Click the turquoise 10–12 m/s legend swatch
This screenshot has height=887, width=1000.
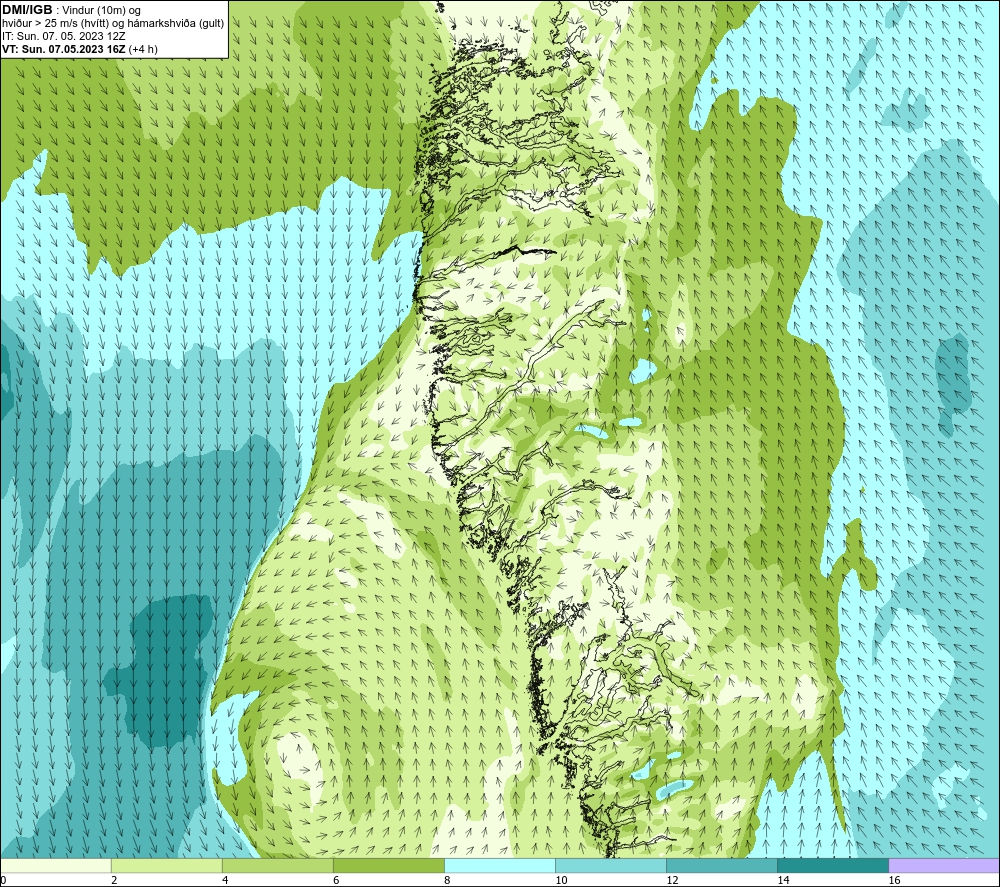pos(611,866)
